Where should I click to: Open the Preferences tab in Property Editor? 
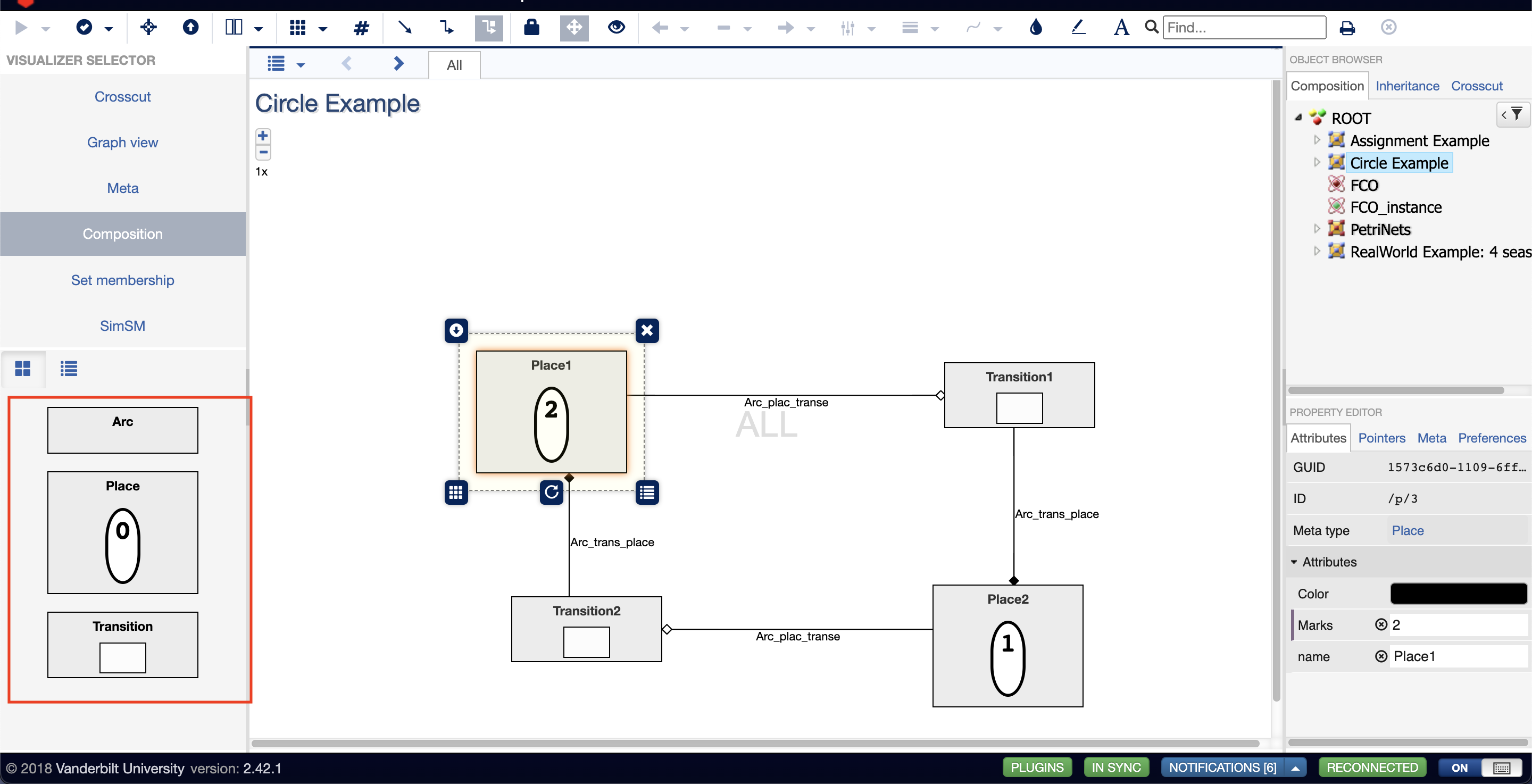coord(1492,438)
